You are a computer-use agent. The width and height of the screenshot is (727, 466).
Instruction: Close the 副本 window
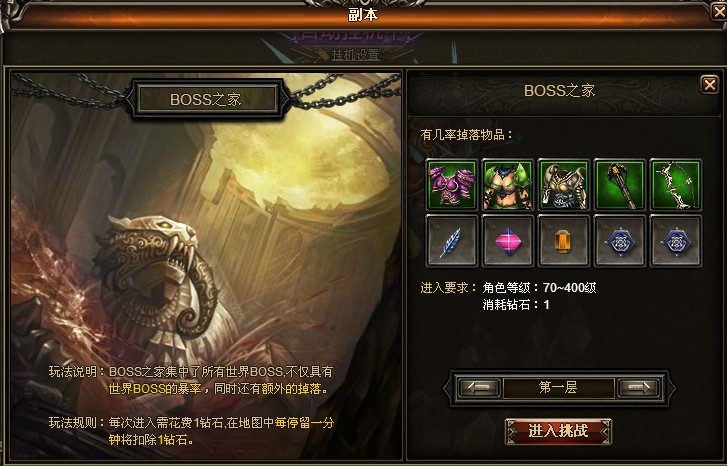[x=719, y=12]
